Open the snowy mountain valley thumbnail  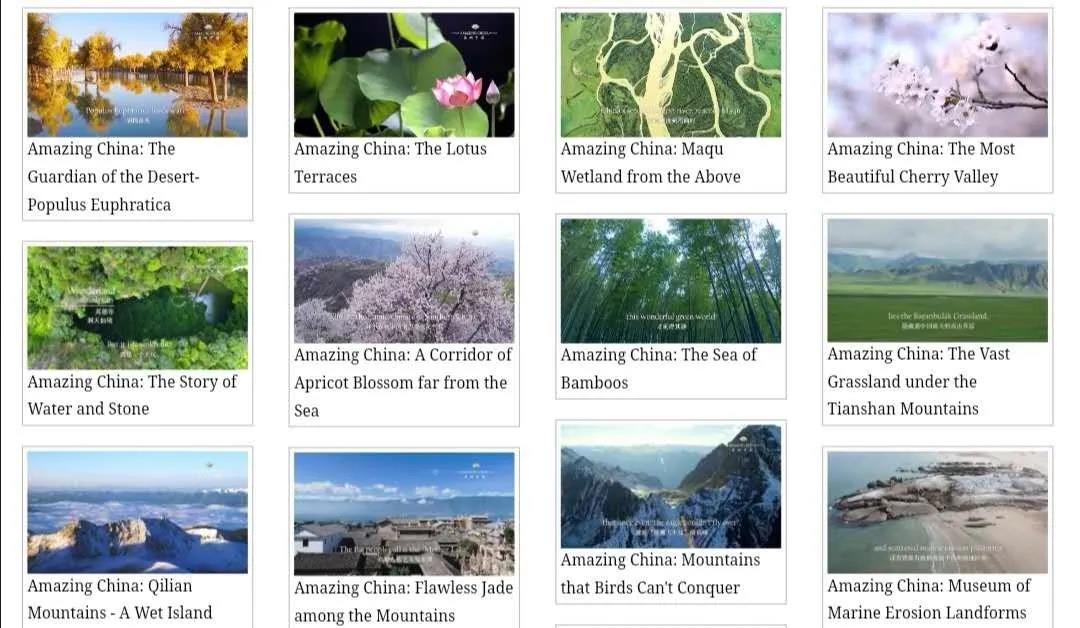click(x=670, y=486)
